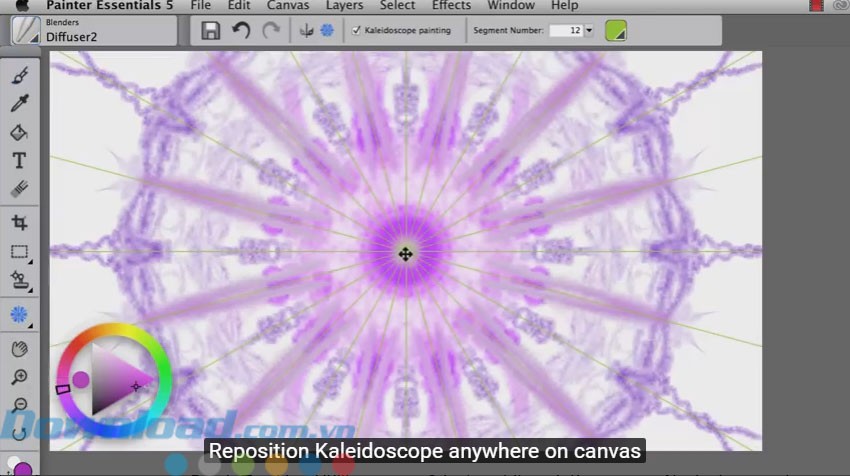The width and height of the screenshot is (850, 476).
Task: Open the Effects menu
Action: tap(452, 5)
